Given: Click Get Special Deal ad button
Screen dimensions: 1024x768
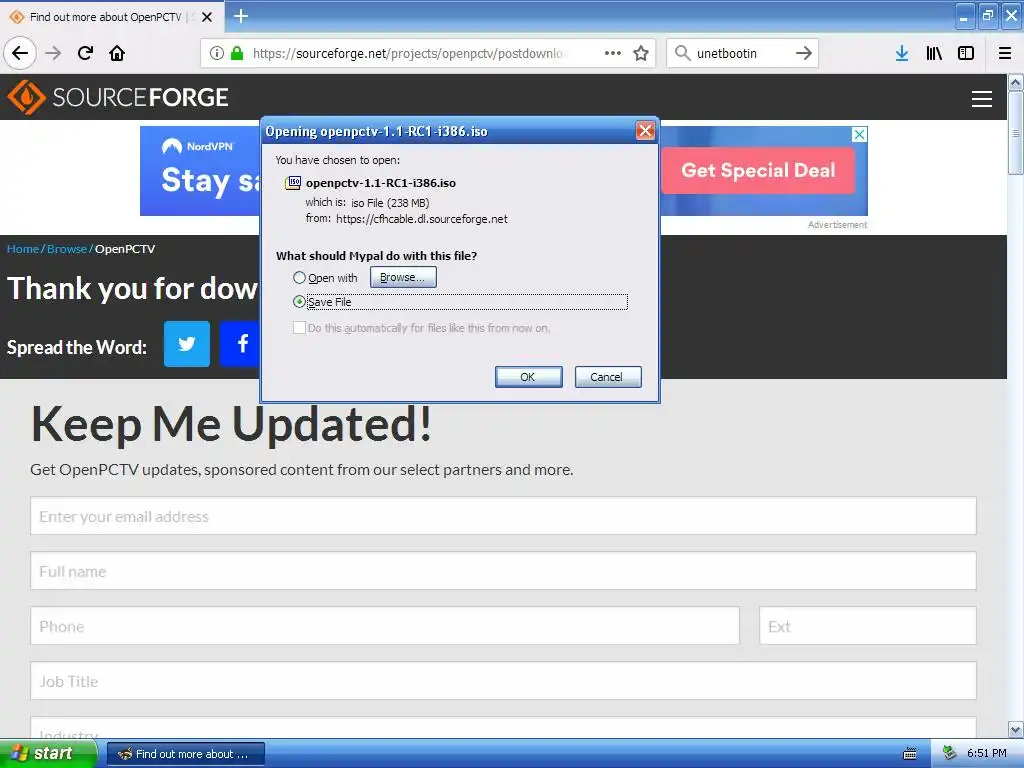Looking at the screenshot, I should pyautogui.click(x=758, y=170).
